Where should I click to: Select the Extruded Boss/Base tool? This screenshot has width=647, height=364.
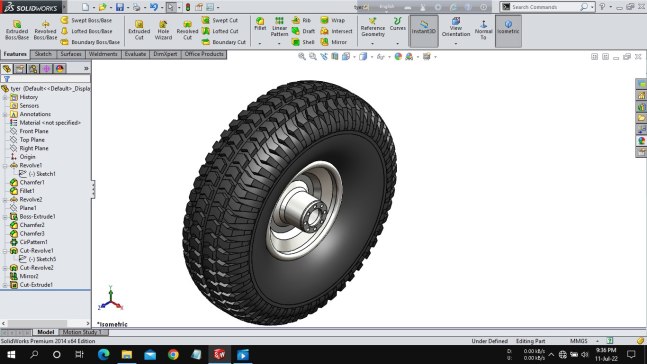click(x=17, y=30)
